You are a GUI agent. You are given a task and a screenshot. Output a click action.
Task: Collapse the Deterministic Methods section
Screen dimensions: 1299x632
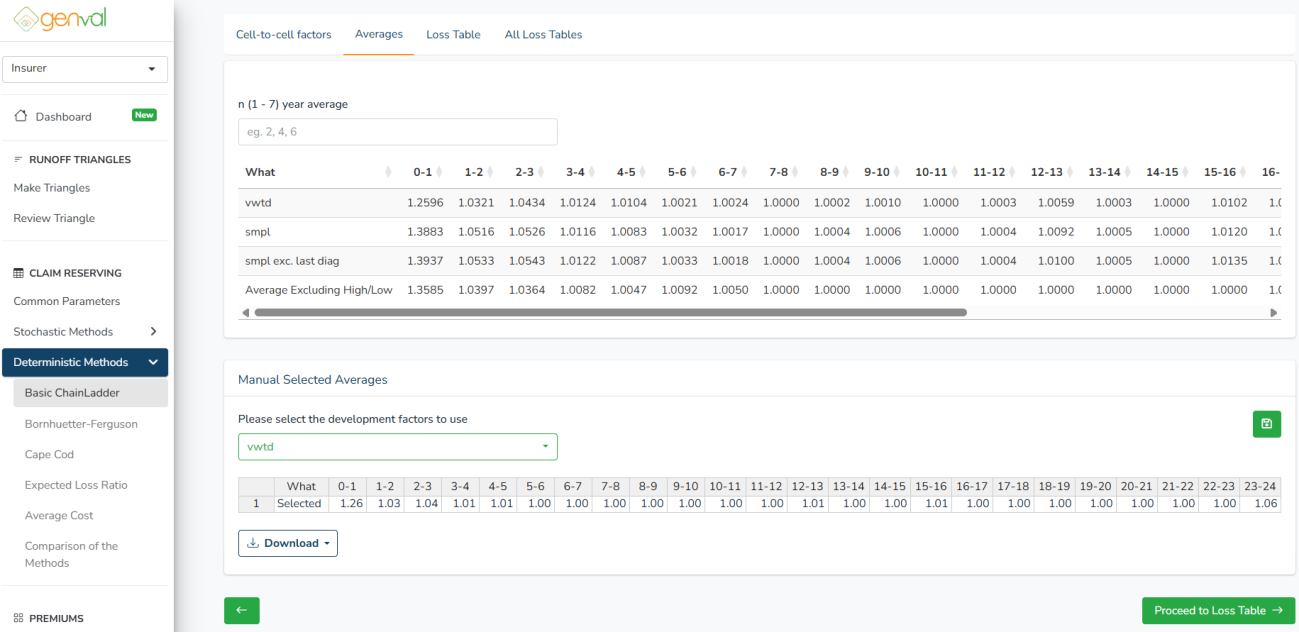pos(85,362)
